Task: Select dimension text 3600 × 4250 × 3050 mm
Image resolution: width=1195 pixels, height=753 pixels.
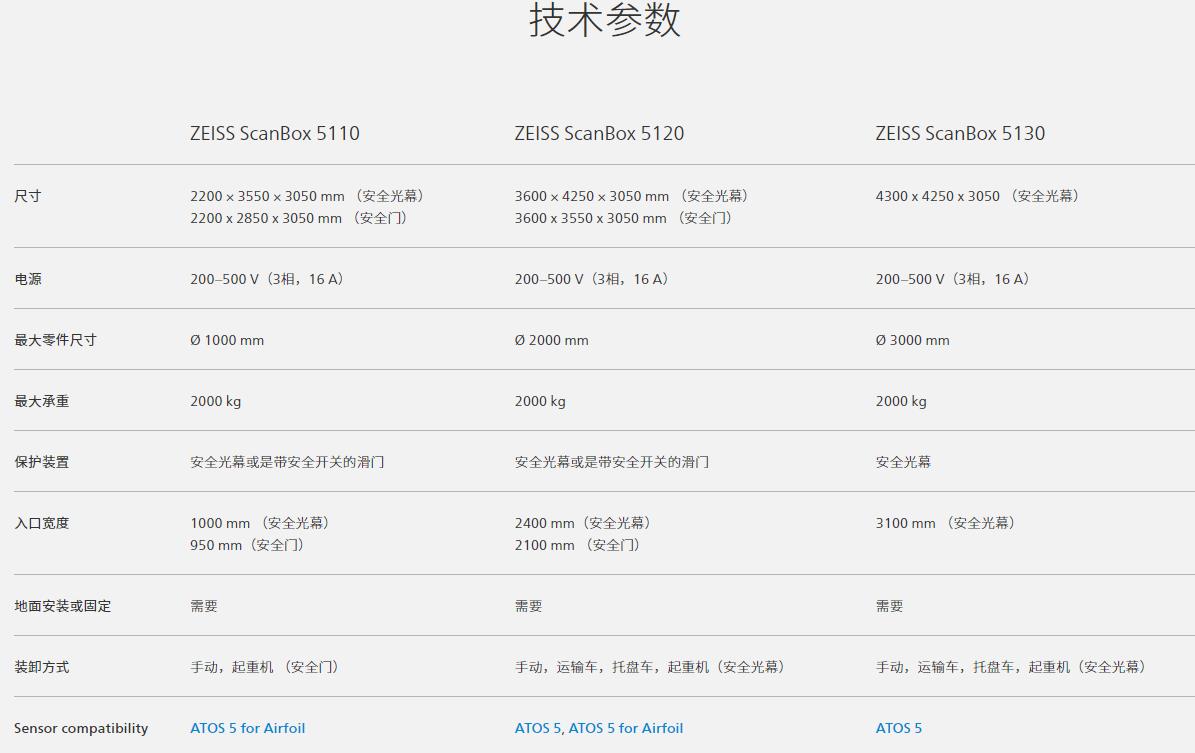Action: (x=592, y=196)
